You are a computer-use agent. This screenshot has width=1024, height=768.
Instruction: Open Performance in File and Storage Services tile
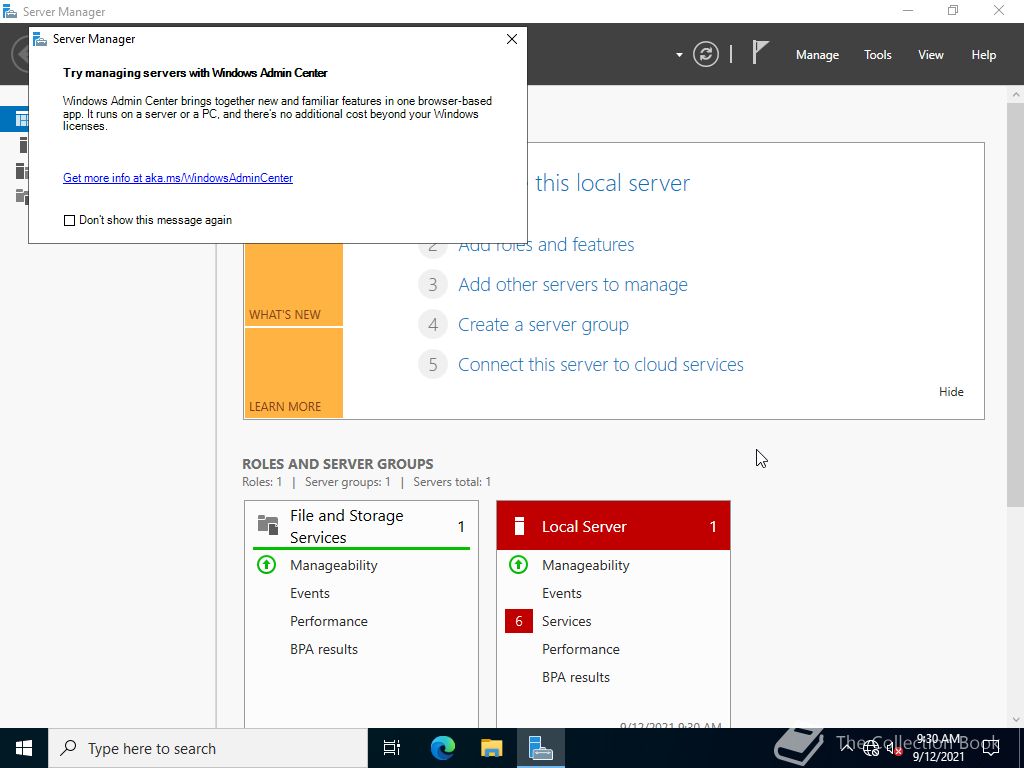click(x=328, y=621)
